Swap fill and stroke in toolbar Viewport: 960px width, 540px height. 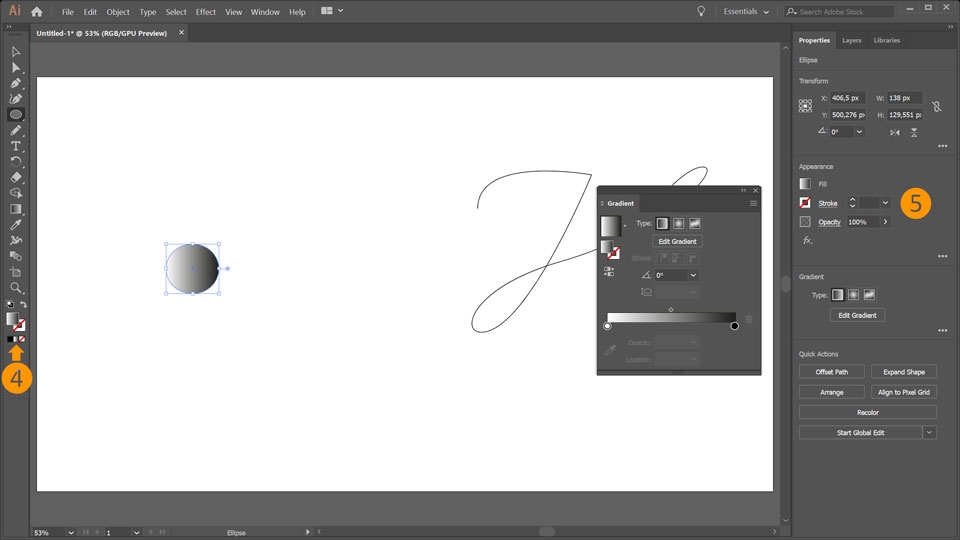(23, 304)
